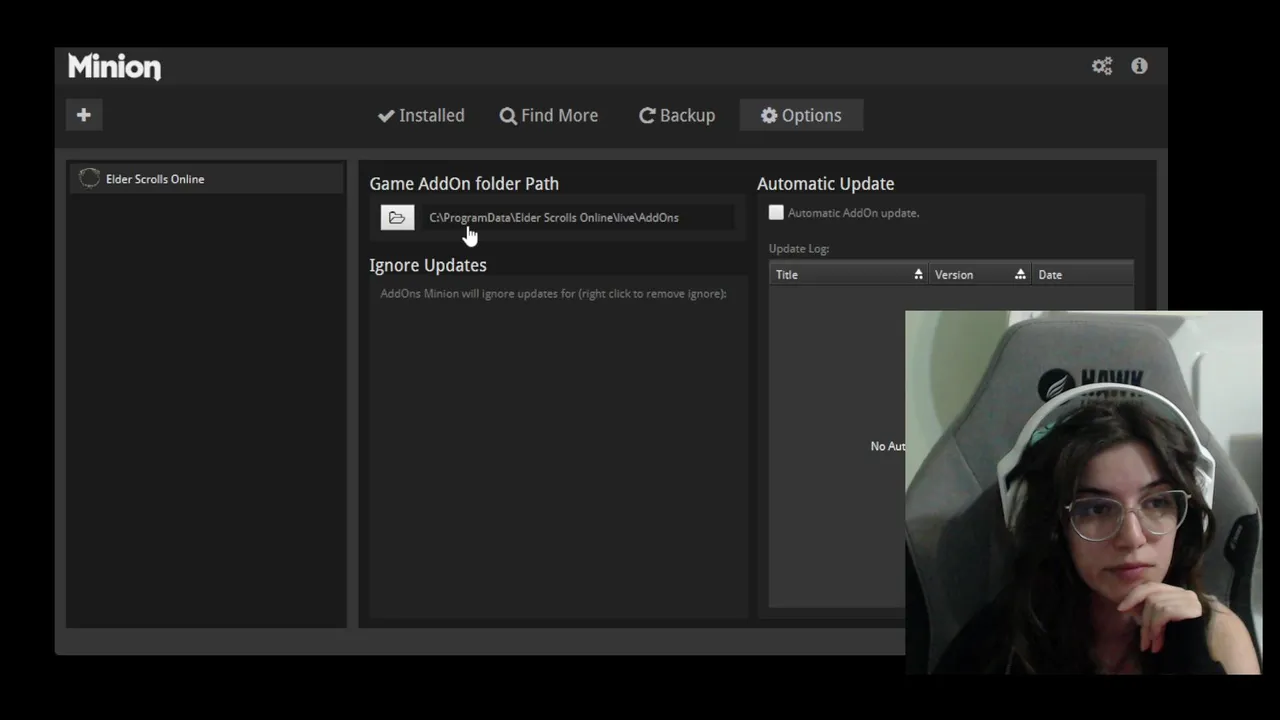Sort update log by Title column
This screenshot has width=1280, height=720.
(x=849, y=274)
